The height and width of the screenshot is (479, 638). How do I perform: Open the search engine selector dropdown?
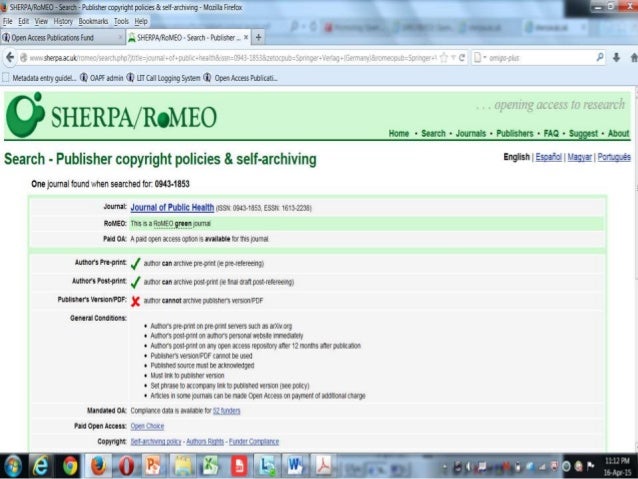coord(479,58)
